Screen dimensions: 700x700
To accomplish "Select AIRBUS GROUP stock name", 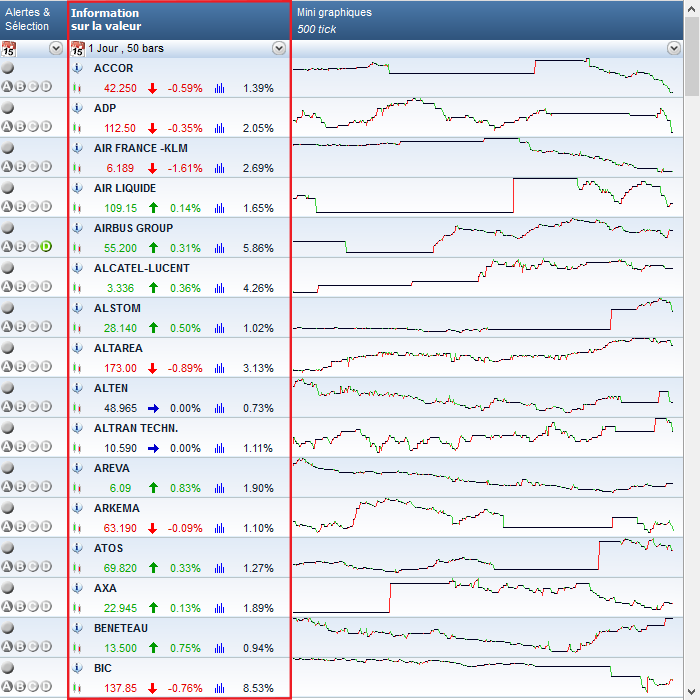I will tap(133, 228).
